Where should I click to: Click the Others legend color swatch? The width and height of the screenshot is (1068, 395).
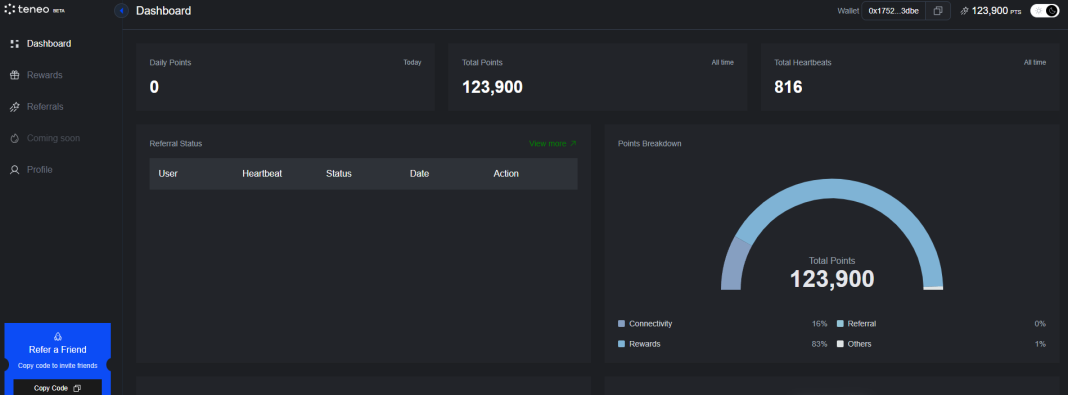[x=840, y=344]
